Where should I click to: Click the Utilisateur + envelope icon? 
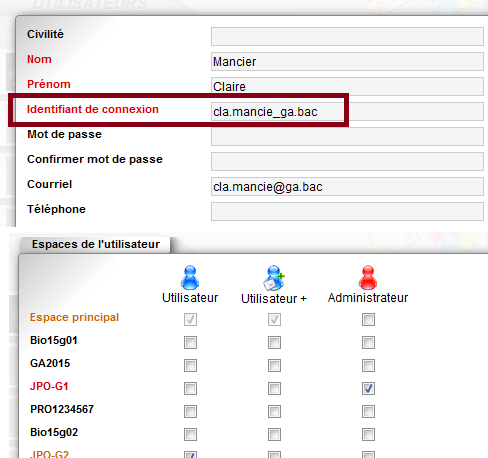274,278
